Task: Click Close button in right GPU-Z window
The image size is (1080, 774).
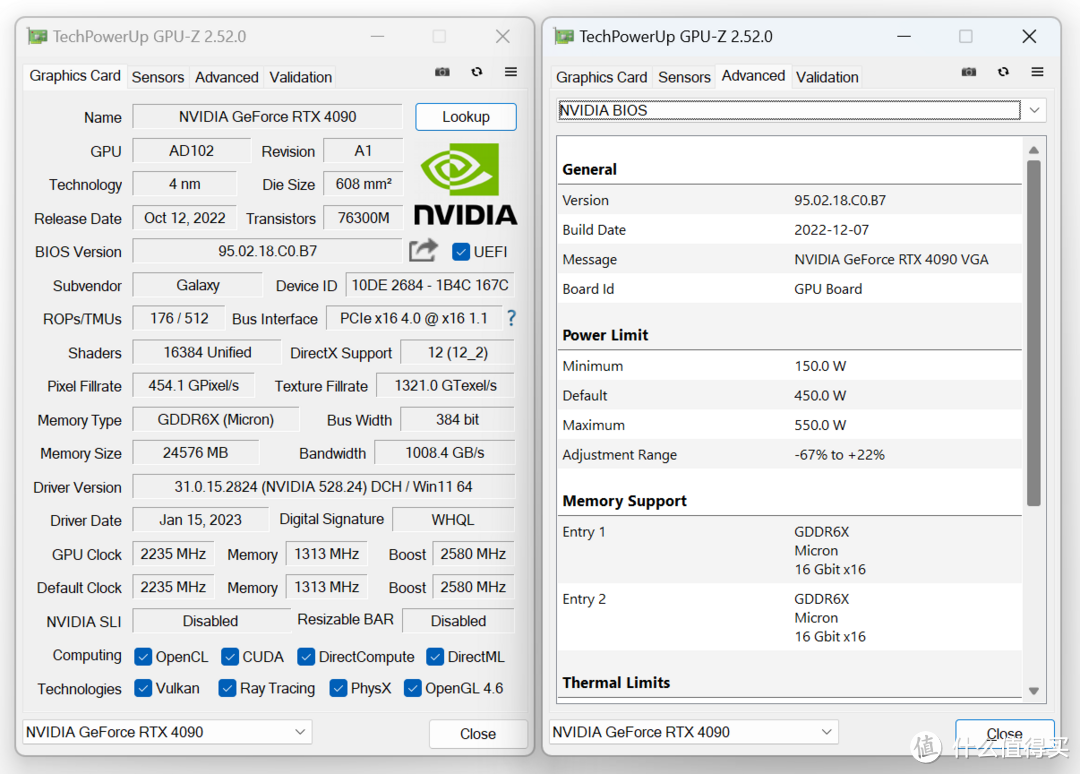Action: pos(1004,734)
